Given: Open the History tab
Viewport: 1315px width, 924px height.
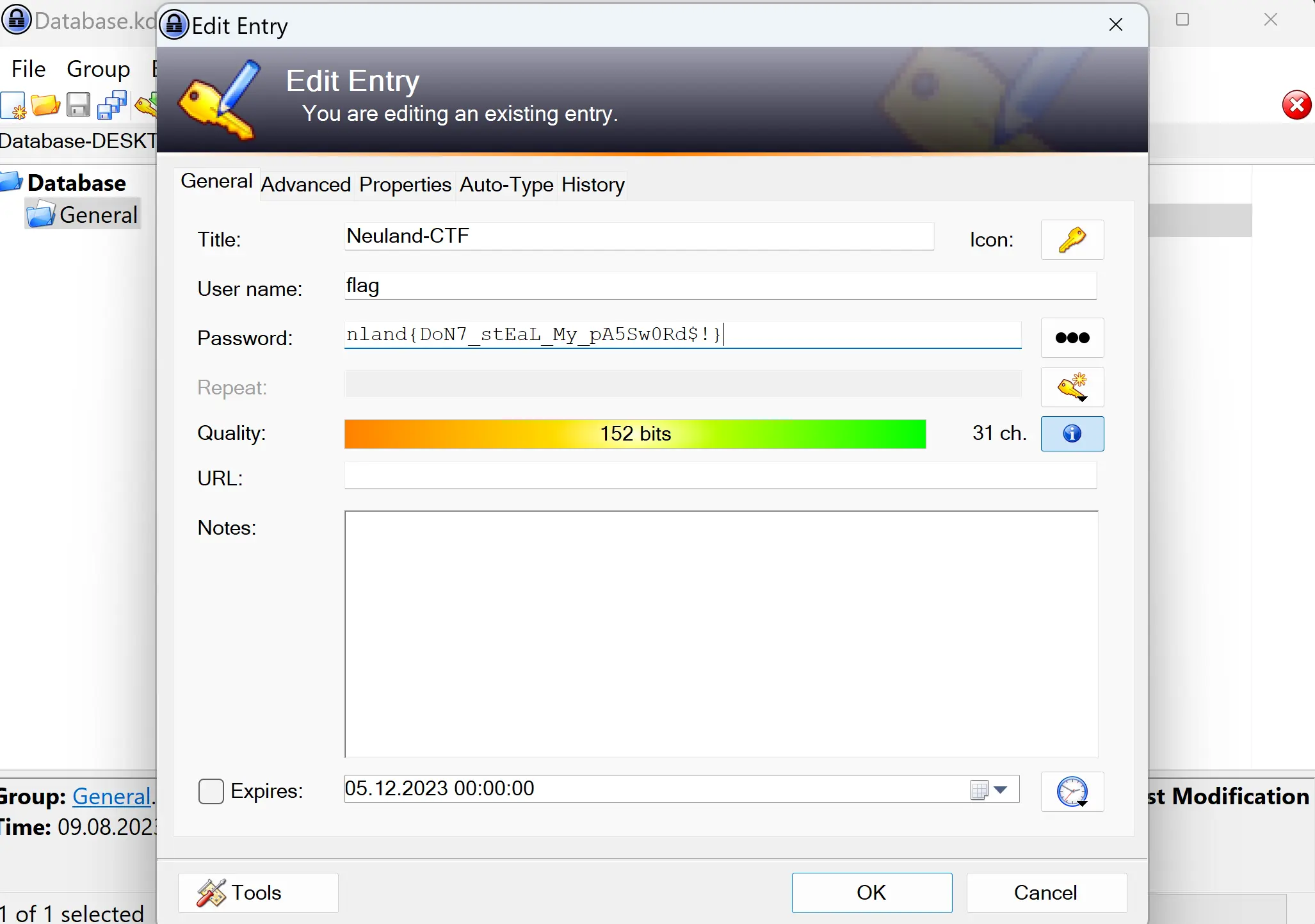Looking at the screenshot, I should 593,185.
